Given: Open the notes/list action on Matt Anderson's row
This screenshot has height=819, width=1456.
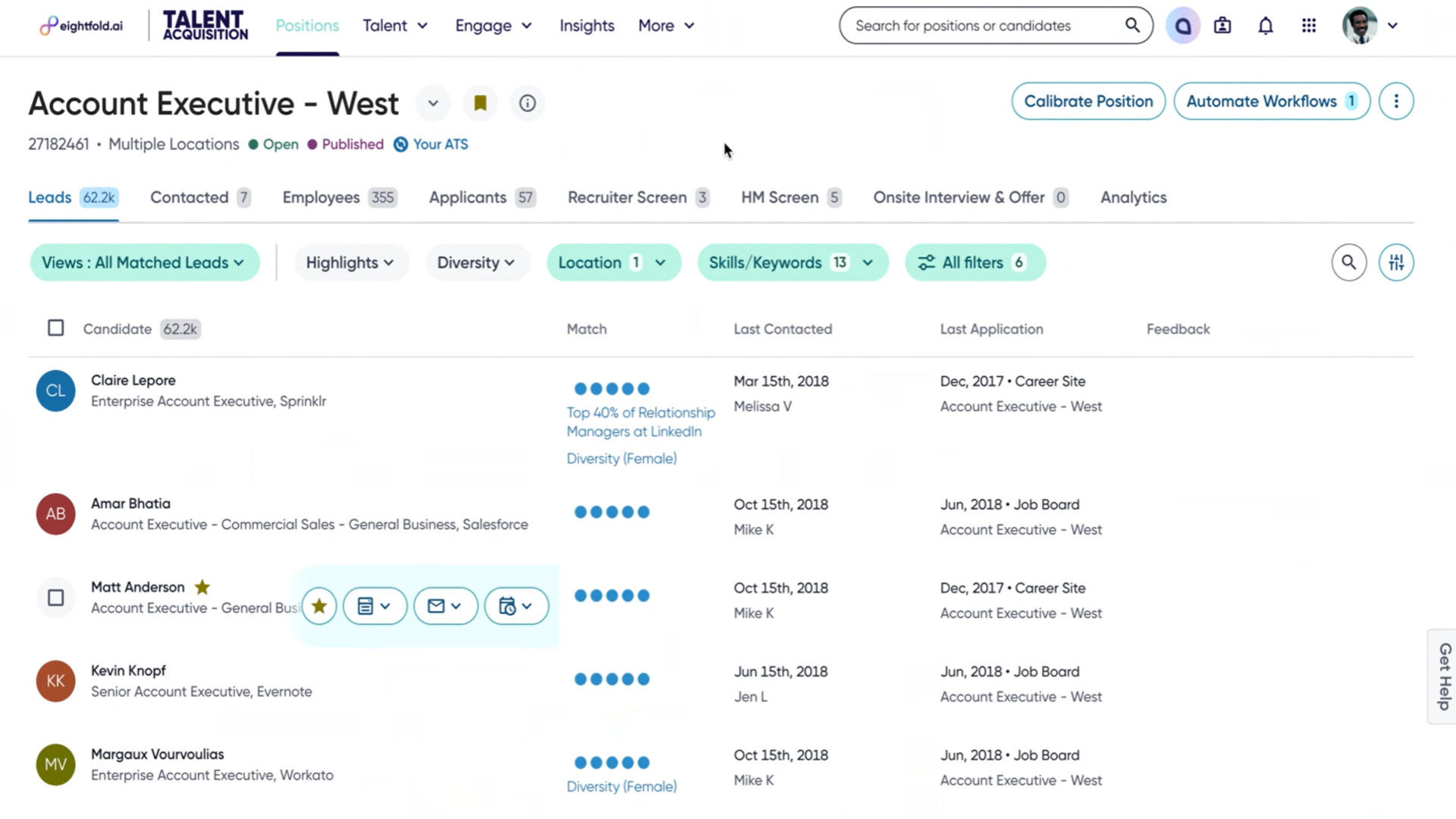Looking at the screenshot, I should 375,605.
